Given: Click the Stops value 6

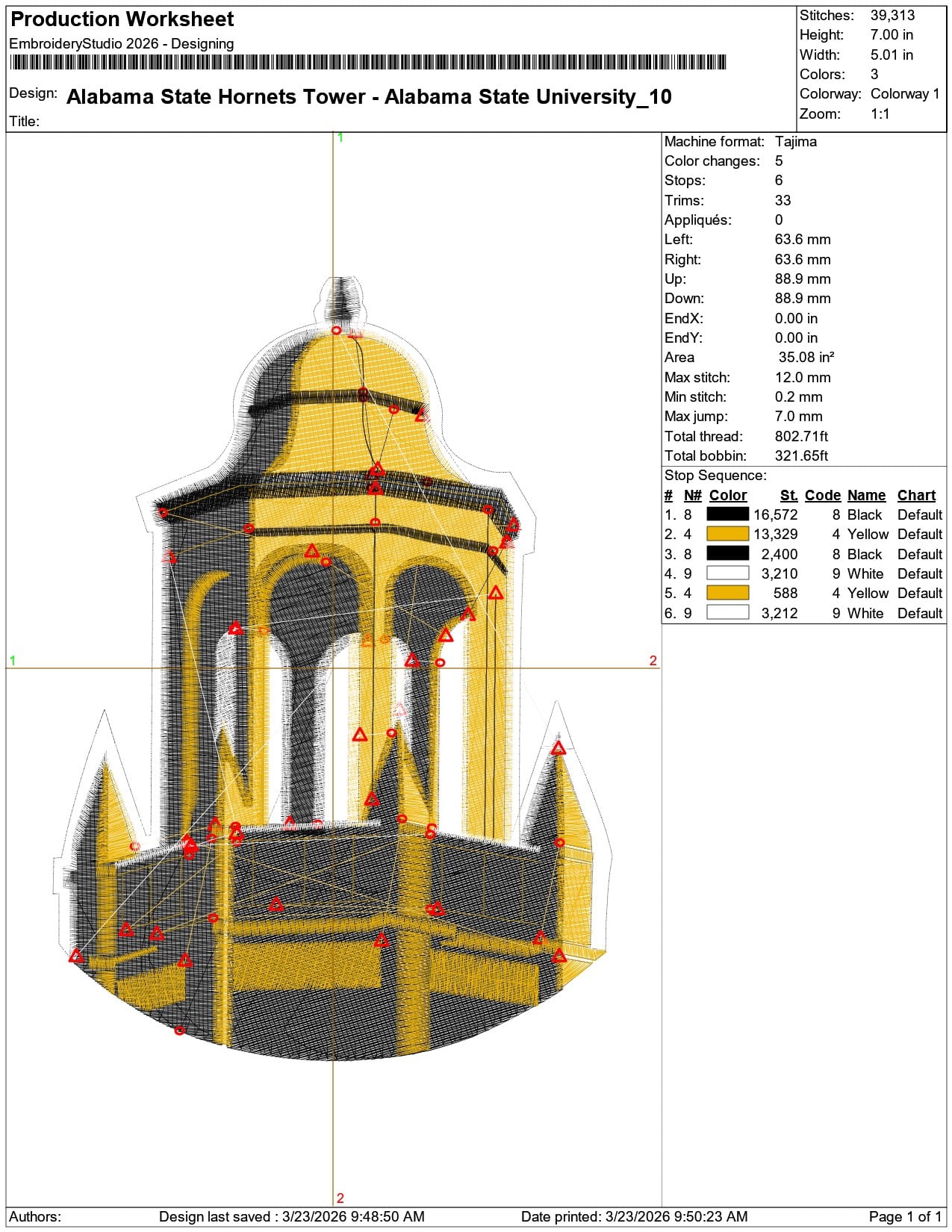Looking at the screenshot, I should coord(779,181).
